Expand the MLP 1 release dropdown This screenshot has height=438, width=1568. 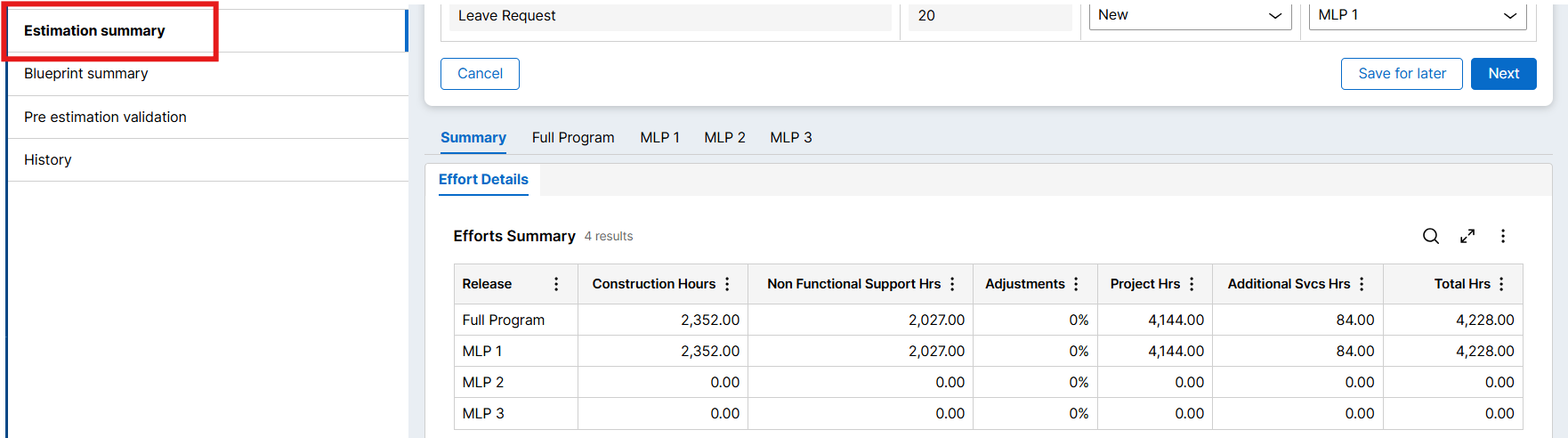(x=1417, y=16)
